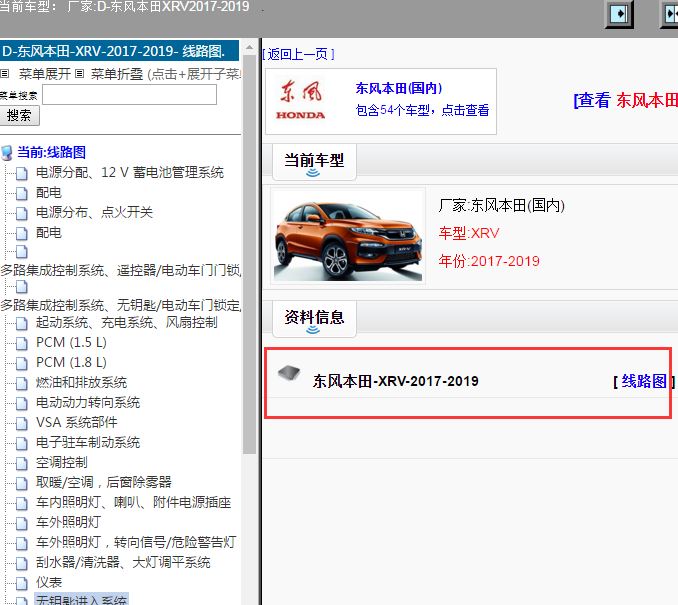Click the left tree scrollbar up arrow
Screen dimensions: 678x605
point(249,47)
